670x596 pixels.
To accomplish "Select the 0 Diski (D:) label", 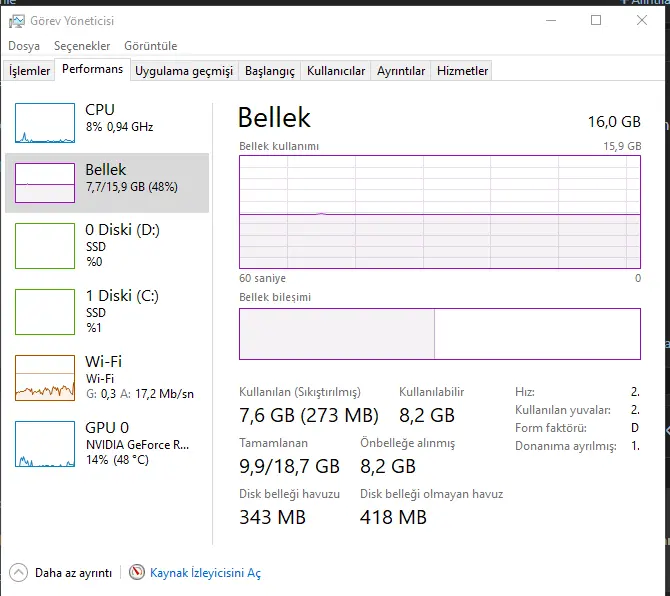I will pyautogui.click(x=122, y=230).
